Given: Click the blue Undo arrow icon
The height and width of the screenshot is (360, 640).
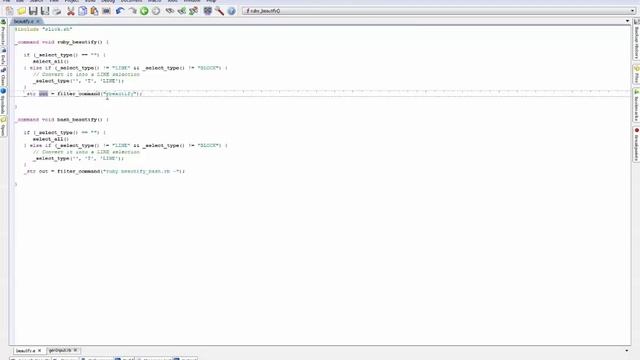Looking at the screenshot, I should point(120,11).
